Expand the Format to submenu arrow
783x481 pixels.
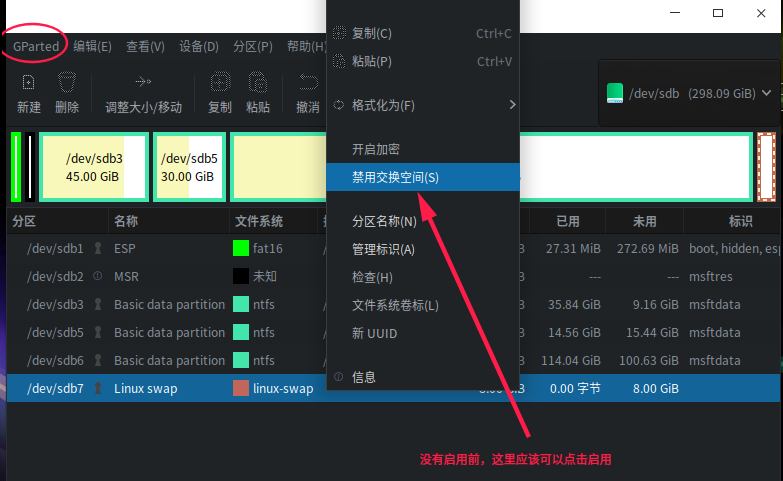[x=512, y=104]
